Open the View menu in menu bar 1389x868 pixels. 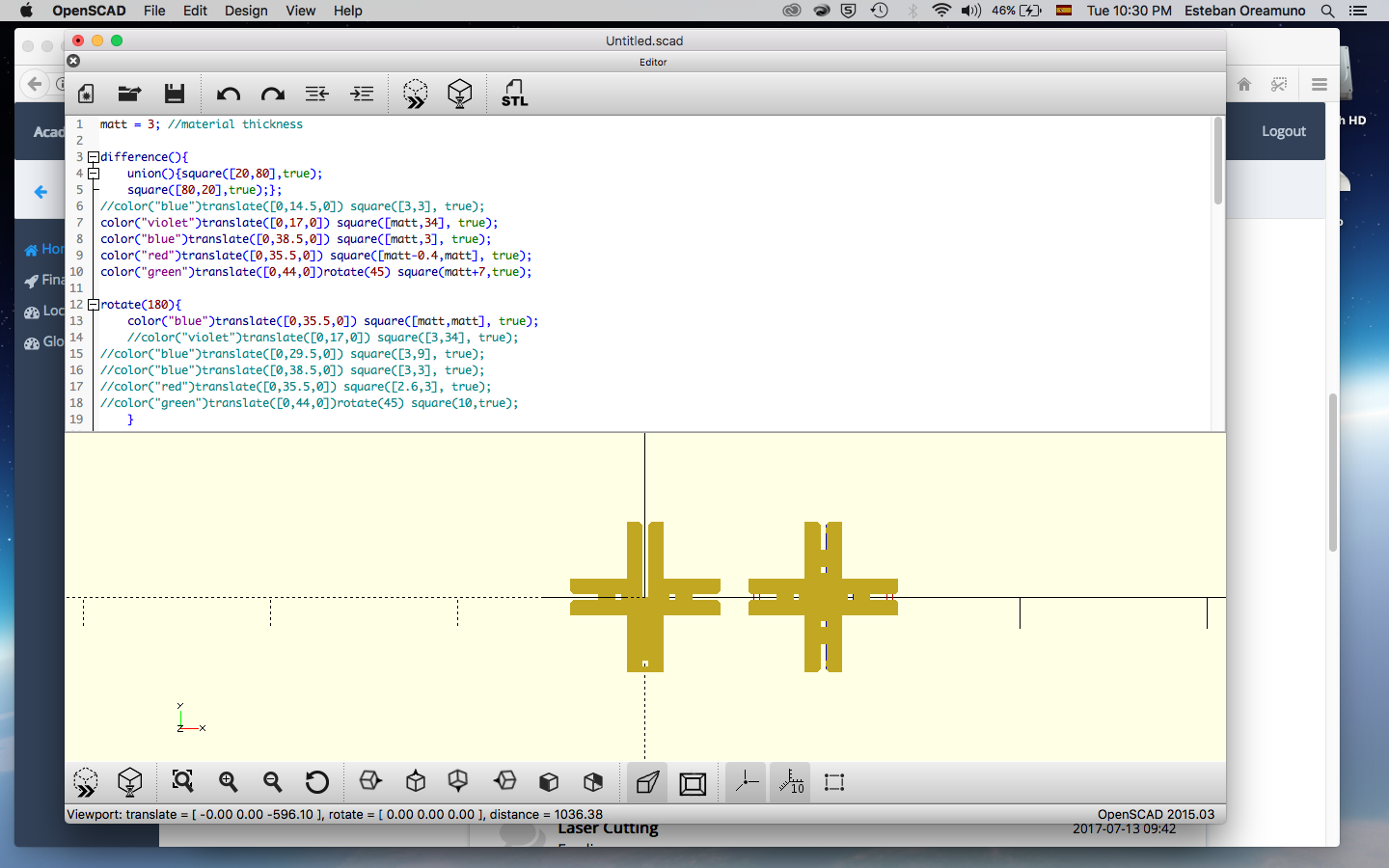[x=300, y=11]
